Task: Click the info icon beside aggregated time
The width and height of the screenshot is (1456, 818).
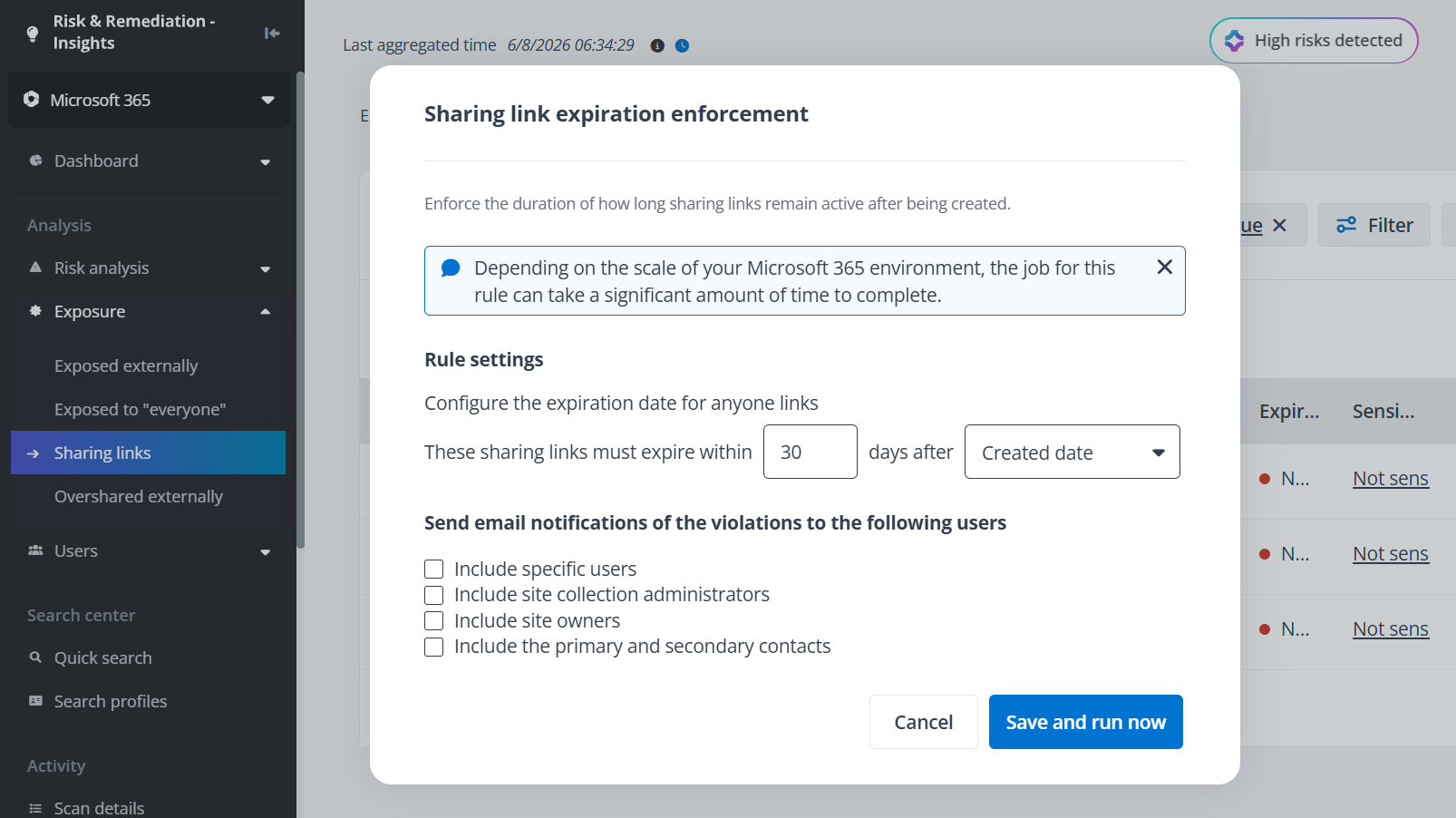Action: click(657, 45)
